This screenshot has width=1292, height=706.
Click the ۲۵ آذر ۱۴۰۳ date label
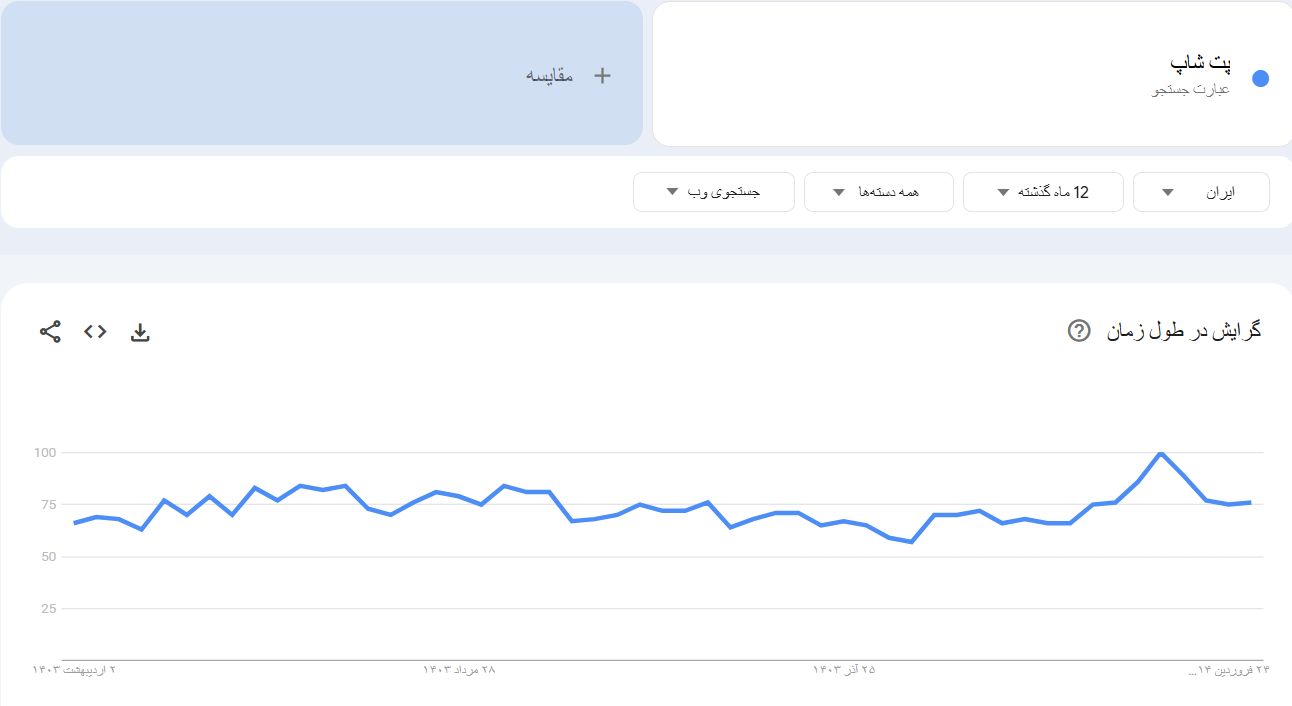tap(843, 669)
